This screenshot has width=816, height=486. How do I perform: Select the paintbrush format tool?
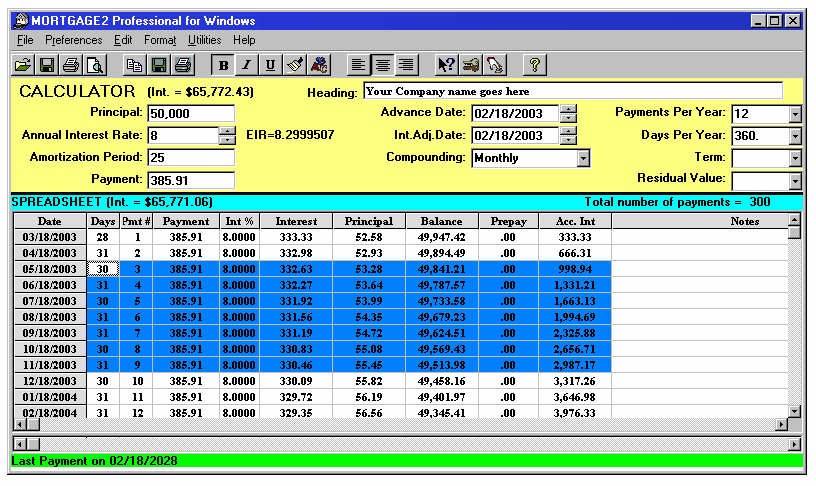[x=295, y=65]
